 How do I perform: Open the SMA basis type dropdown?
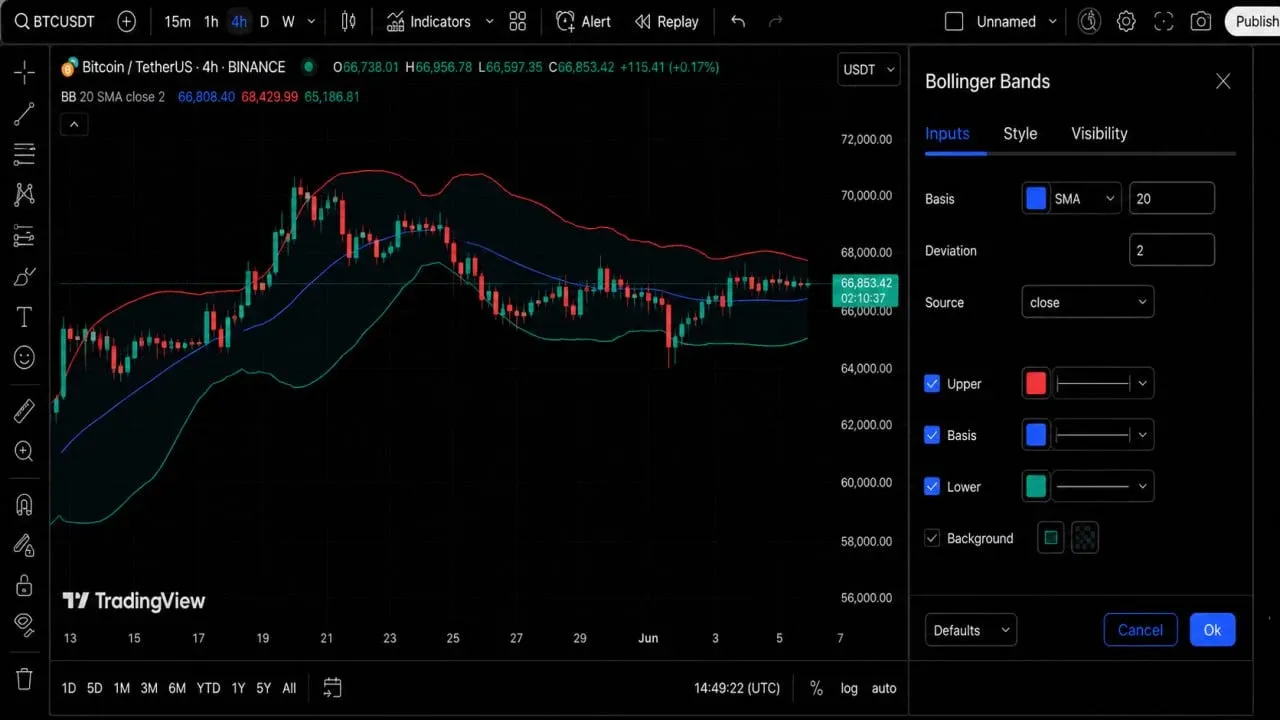point(1085,198)
